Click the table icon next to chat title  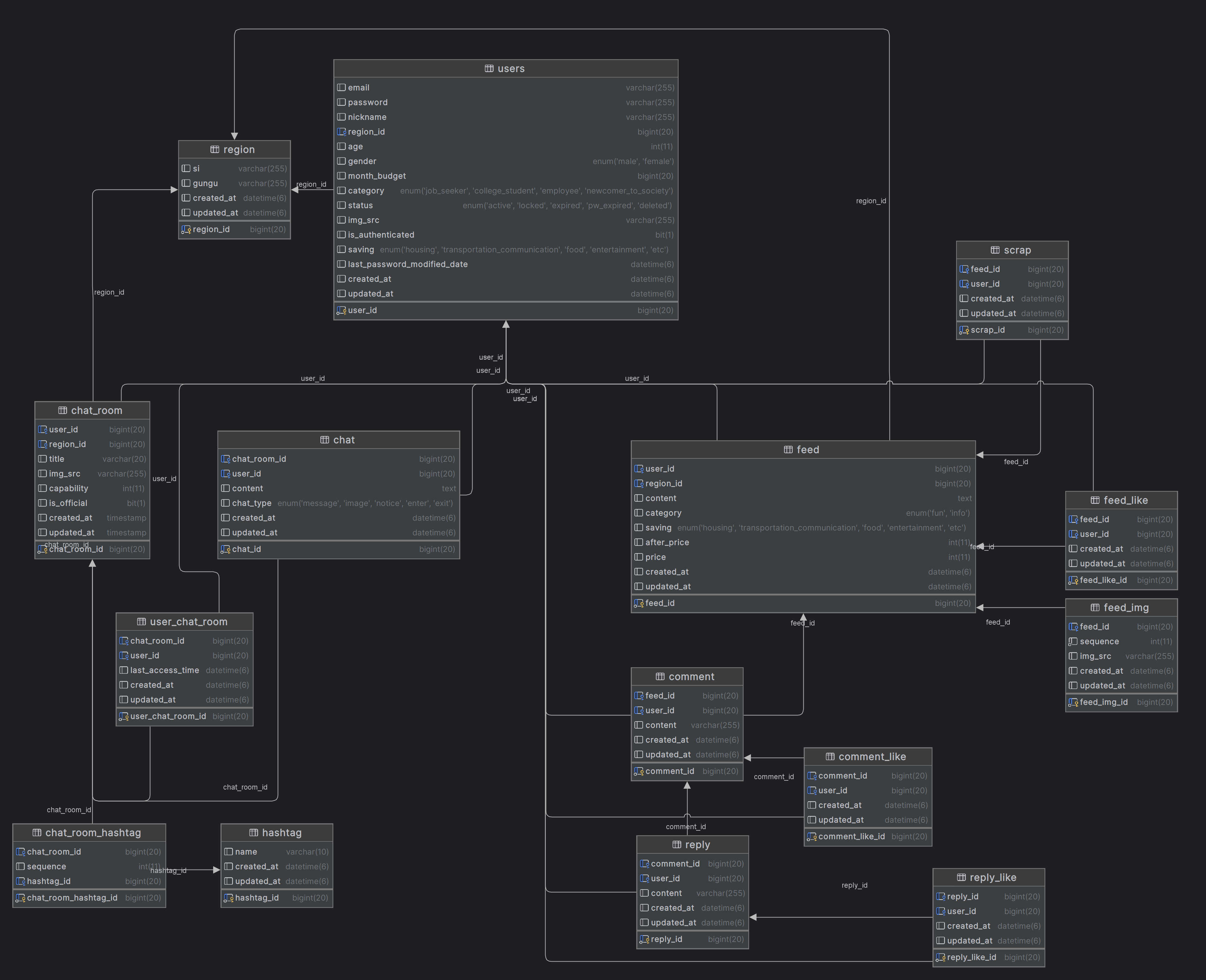point(324,440)
